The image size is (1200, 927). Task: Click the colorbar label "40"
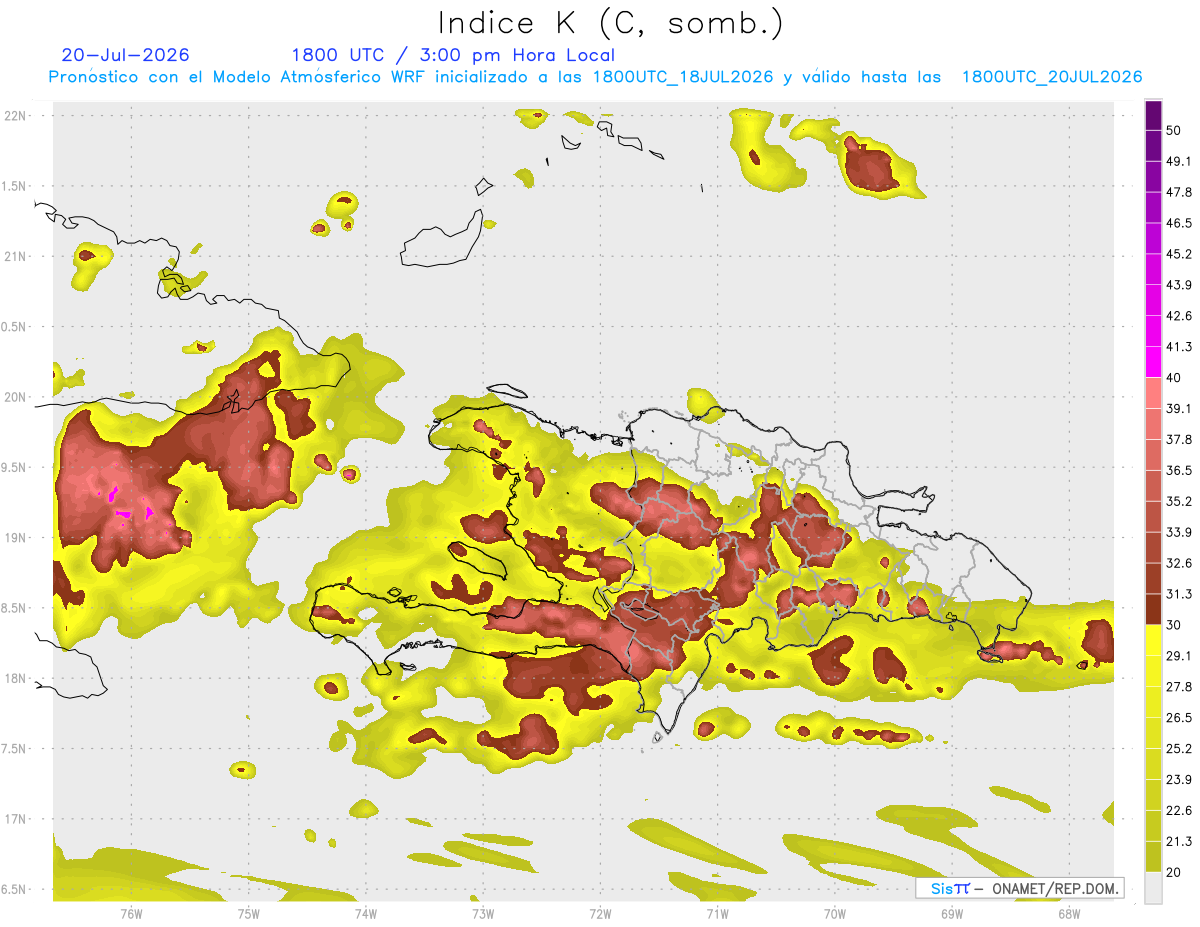(1174, 378)
